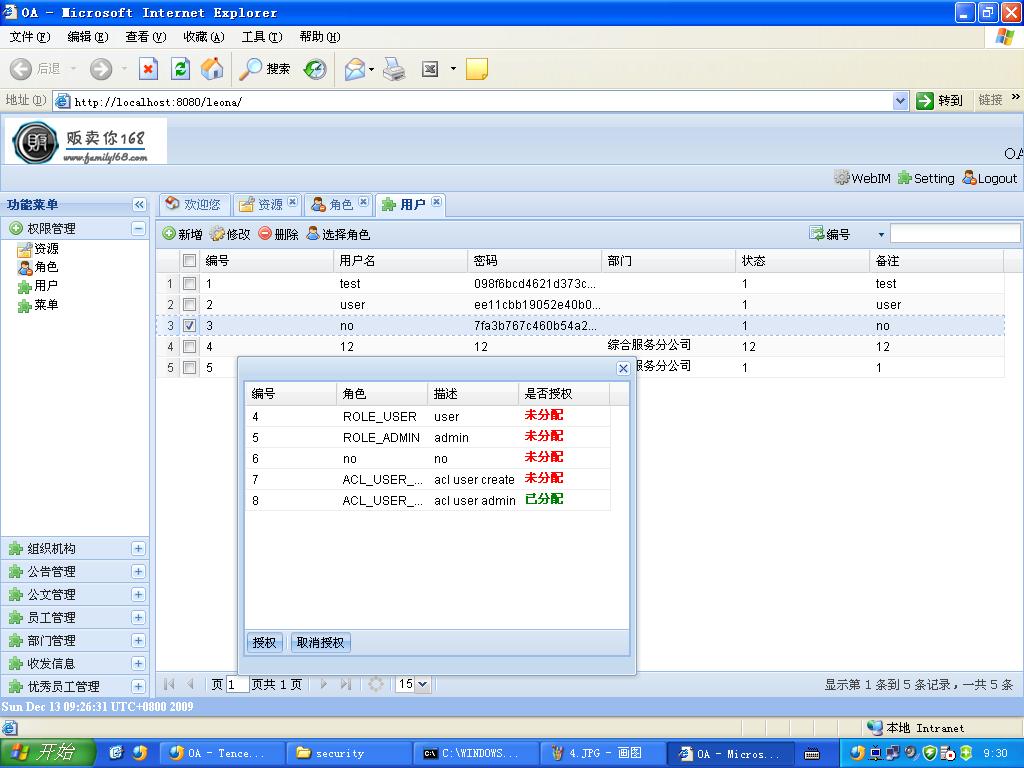Click the 修改 edit user toolbar icon

pyautogui.click(x=217, y=234)
